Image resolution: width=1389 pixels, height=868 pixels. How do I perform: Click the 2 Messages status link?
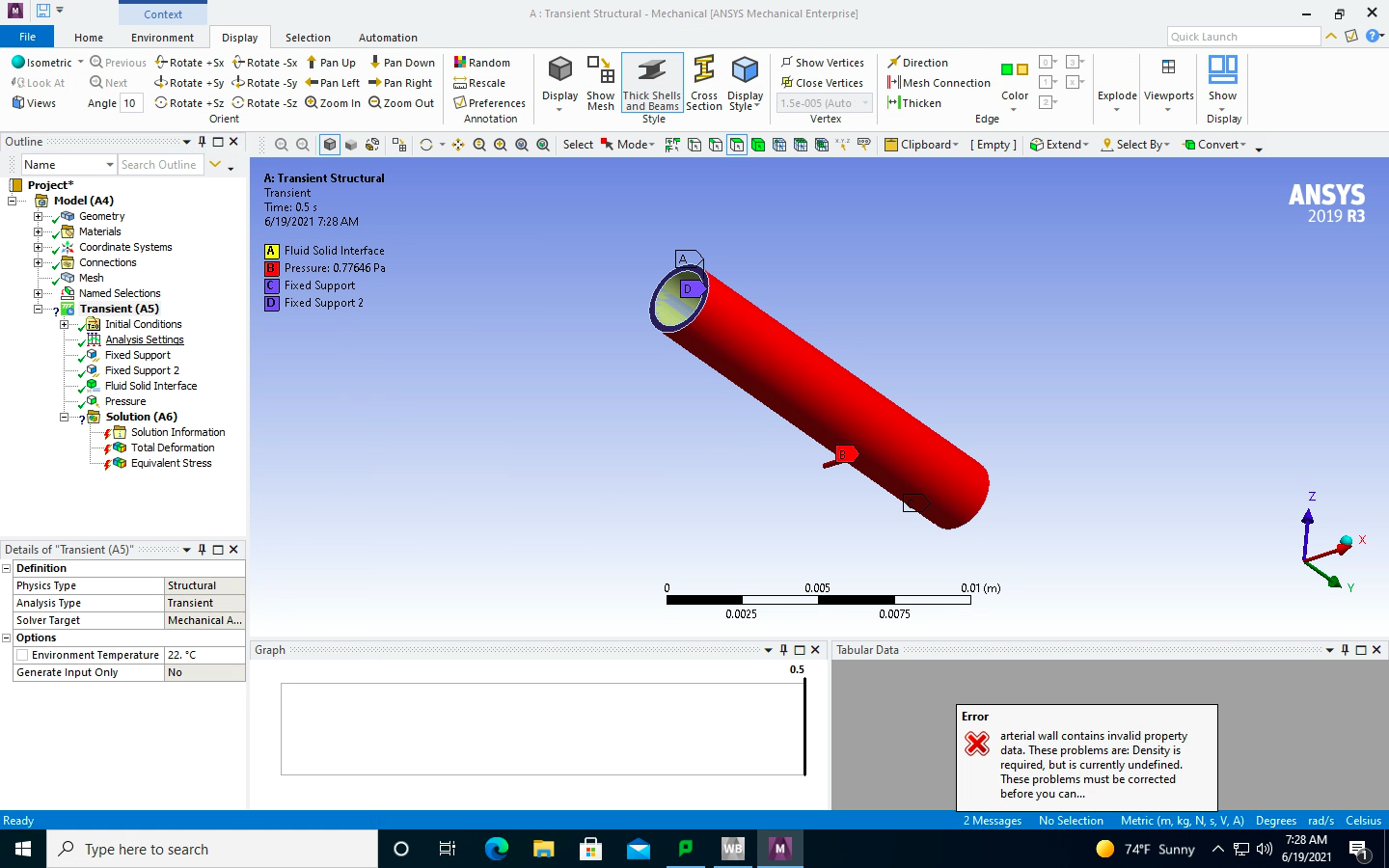click(992, 821)
